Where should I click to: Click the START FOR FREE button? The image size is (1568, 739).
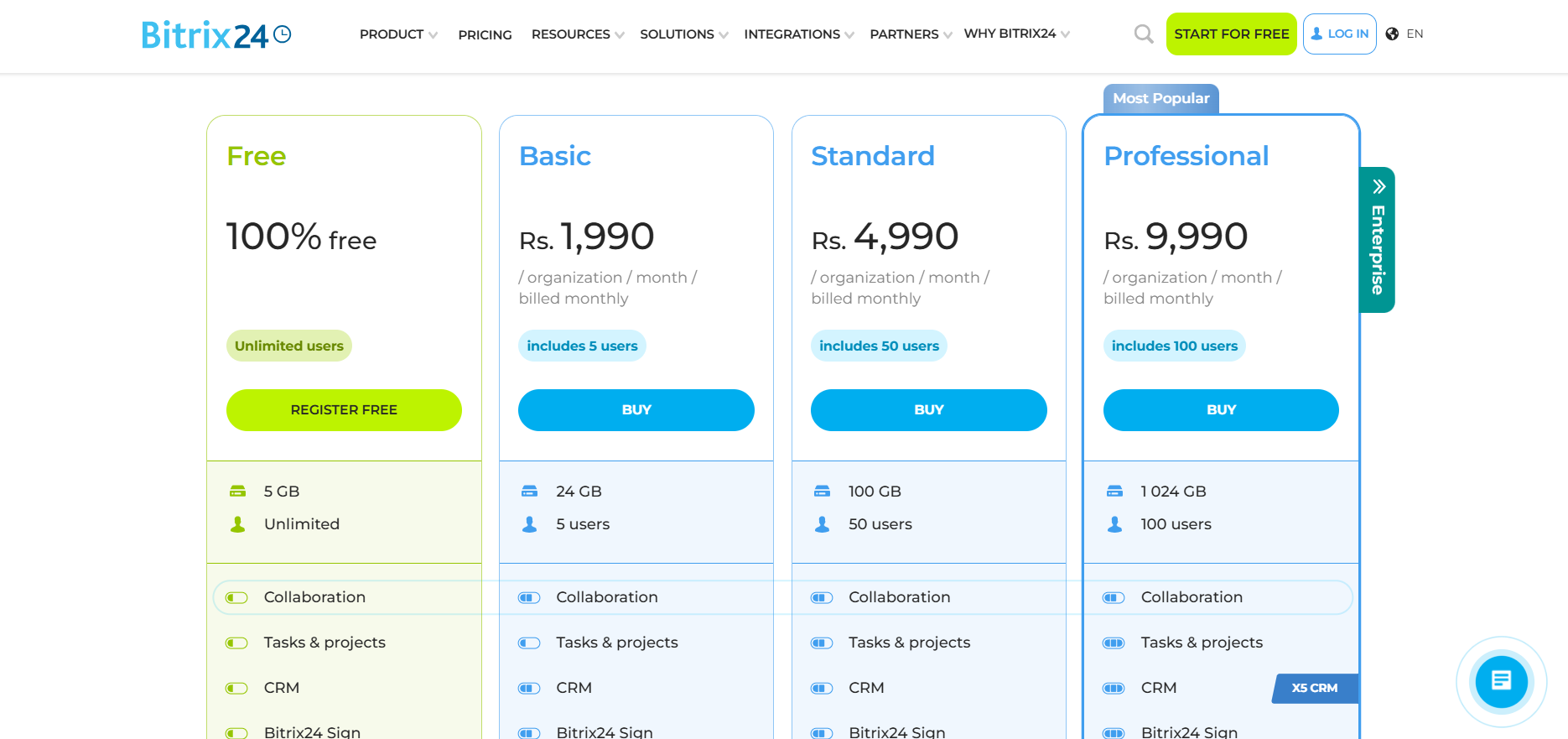coord(1231,34)
